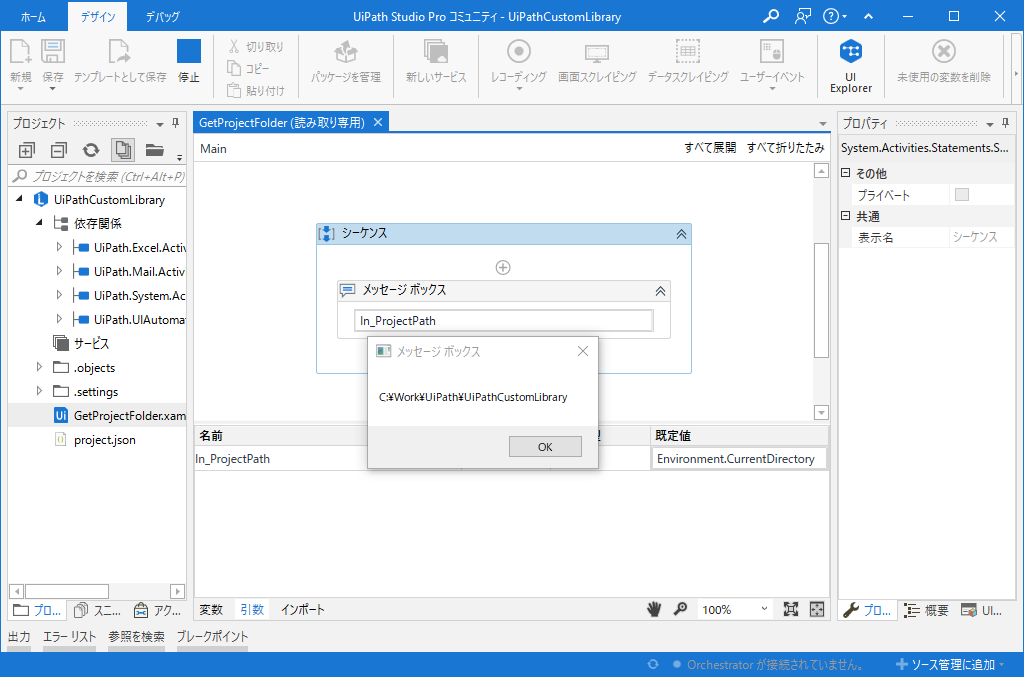This screenshot has height=677, width=1024.
Task: Switch to the ホーム ribbon tab
Action: pyautogui.click(x=33, y=17)
